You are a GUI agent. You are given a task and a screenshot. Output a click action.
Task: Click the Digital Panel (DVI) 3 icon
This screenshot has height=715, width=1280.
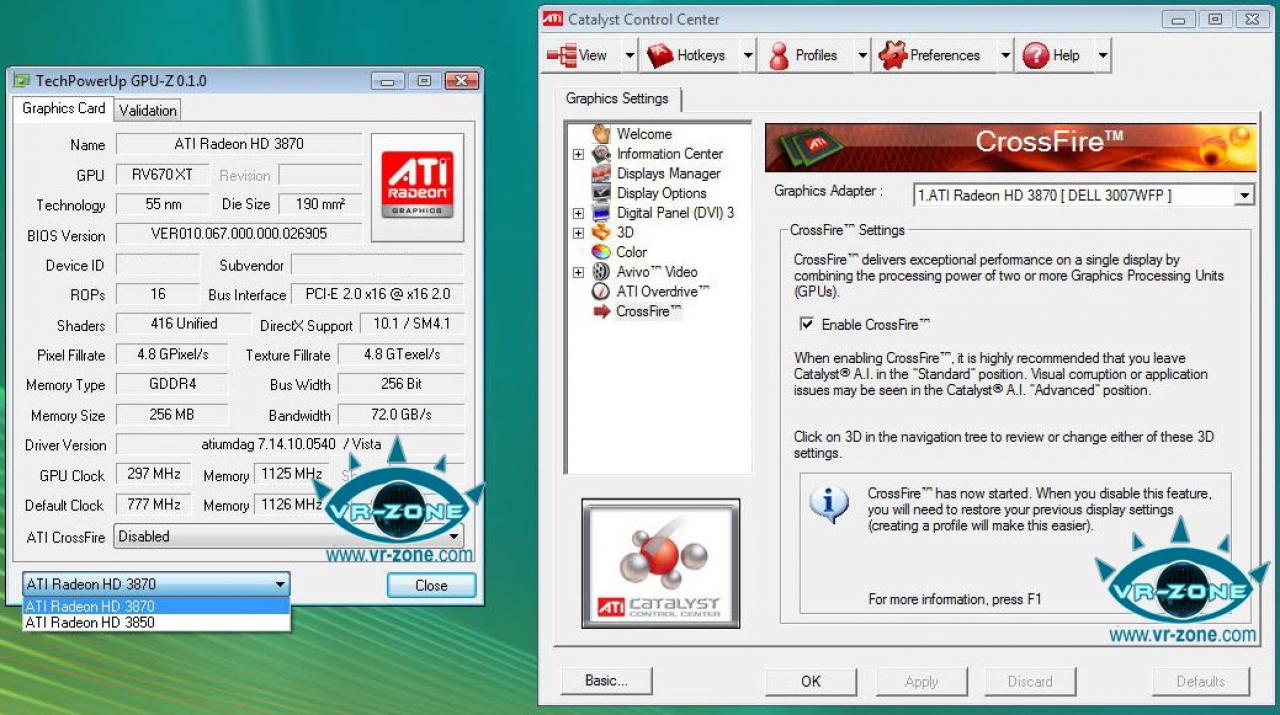click(601, 213)
